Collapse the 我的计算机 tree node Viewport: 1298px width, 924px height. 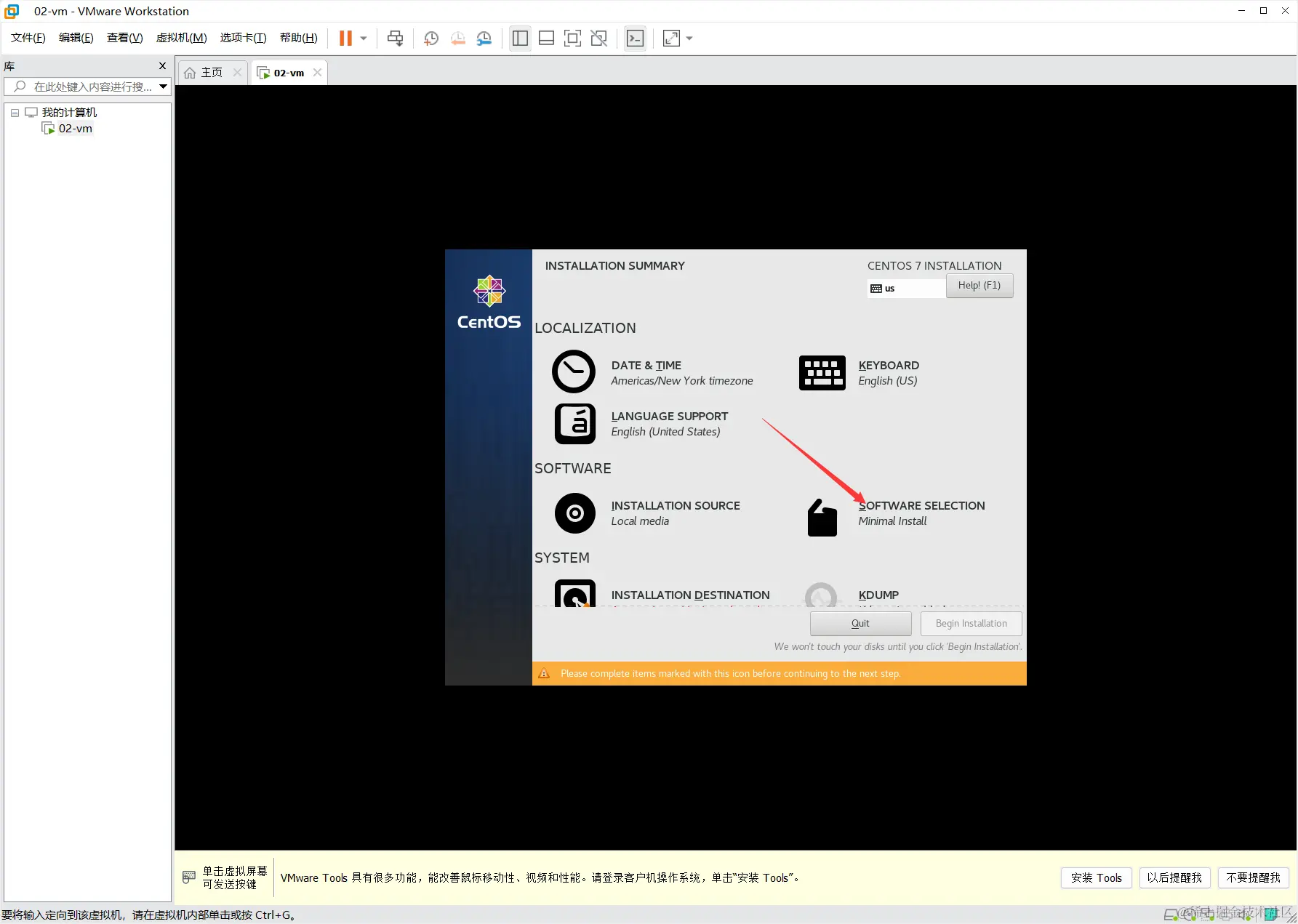click(x=15, y=113)
